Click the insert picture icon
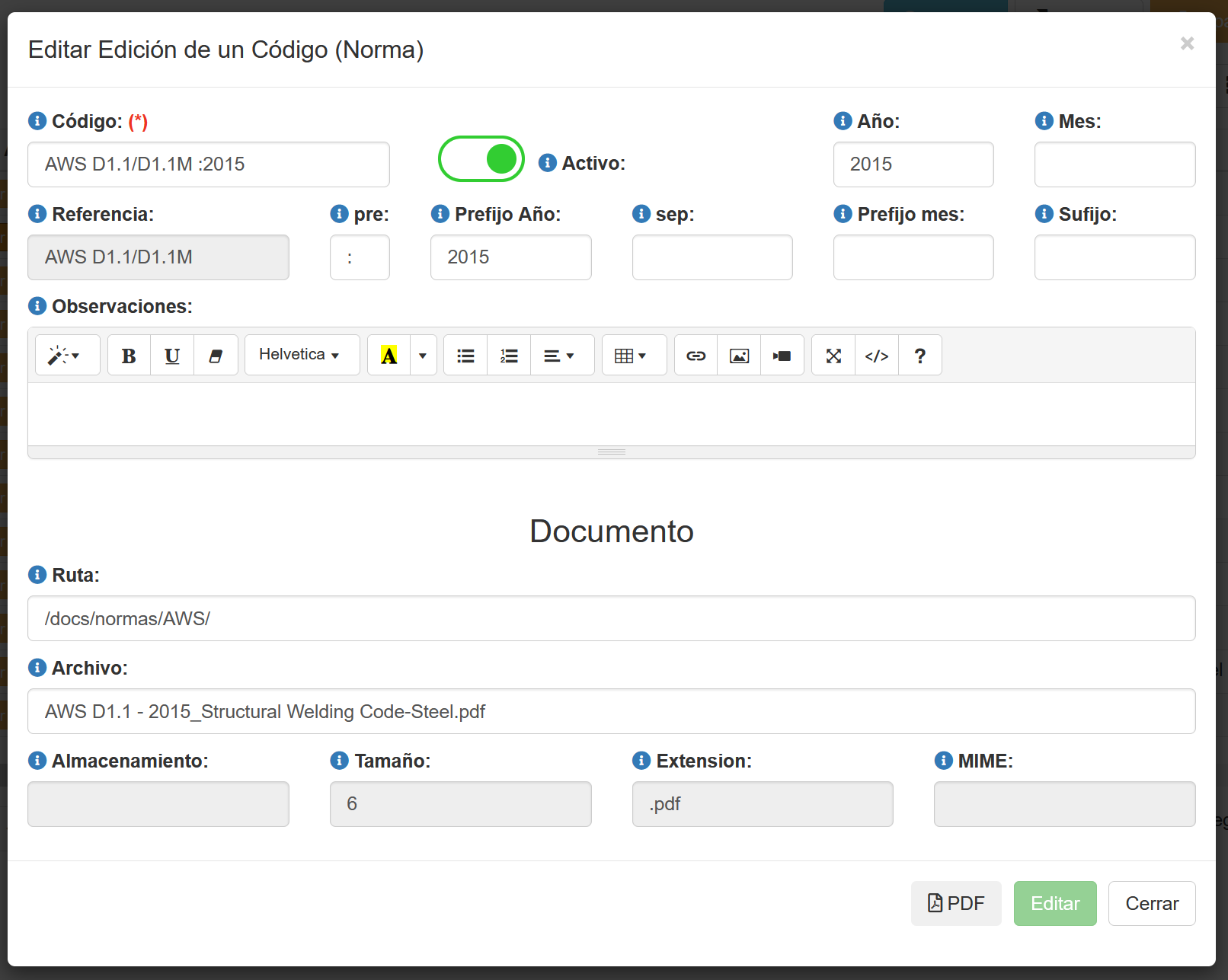This screenshot has width=1228, height=980. click(x=739, y=356)
